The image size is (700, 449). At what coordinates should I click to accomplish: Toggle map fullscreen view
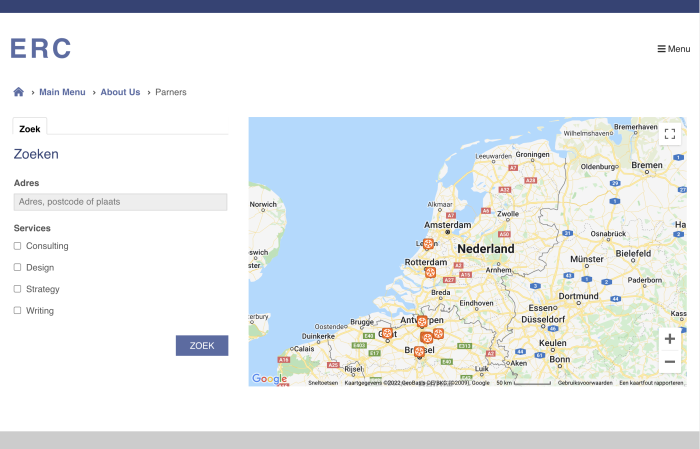tap(670, 134)
